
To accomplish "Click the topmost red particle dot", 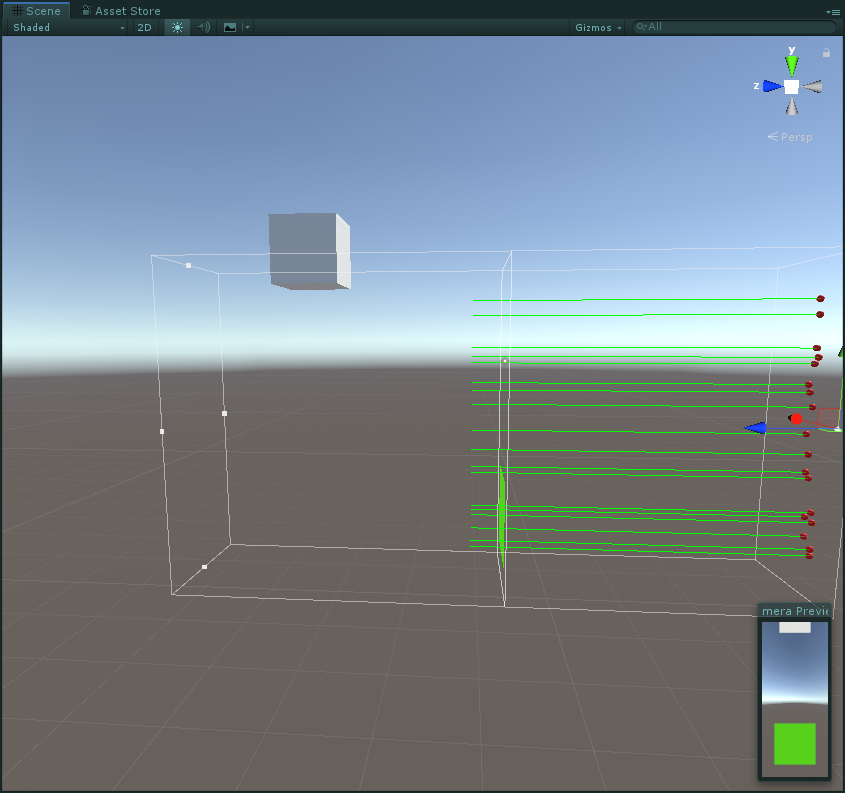I will tap(821, 298).
